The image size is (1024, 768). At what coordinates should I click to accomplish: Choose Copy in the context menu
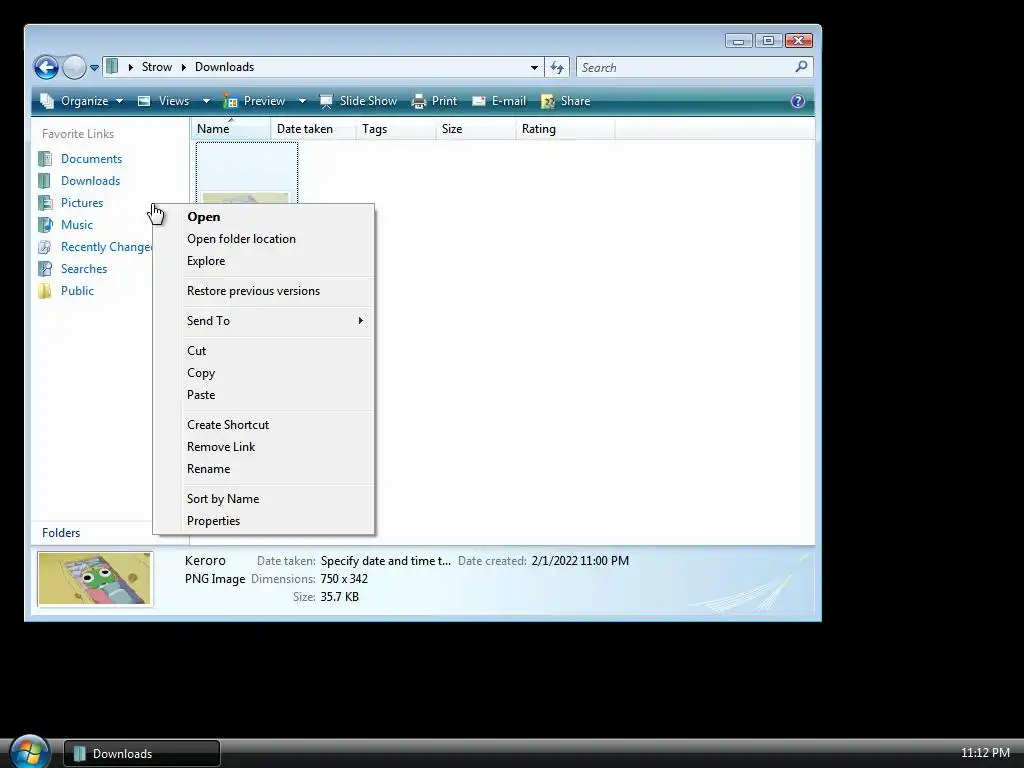click(x=264, y=373)
